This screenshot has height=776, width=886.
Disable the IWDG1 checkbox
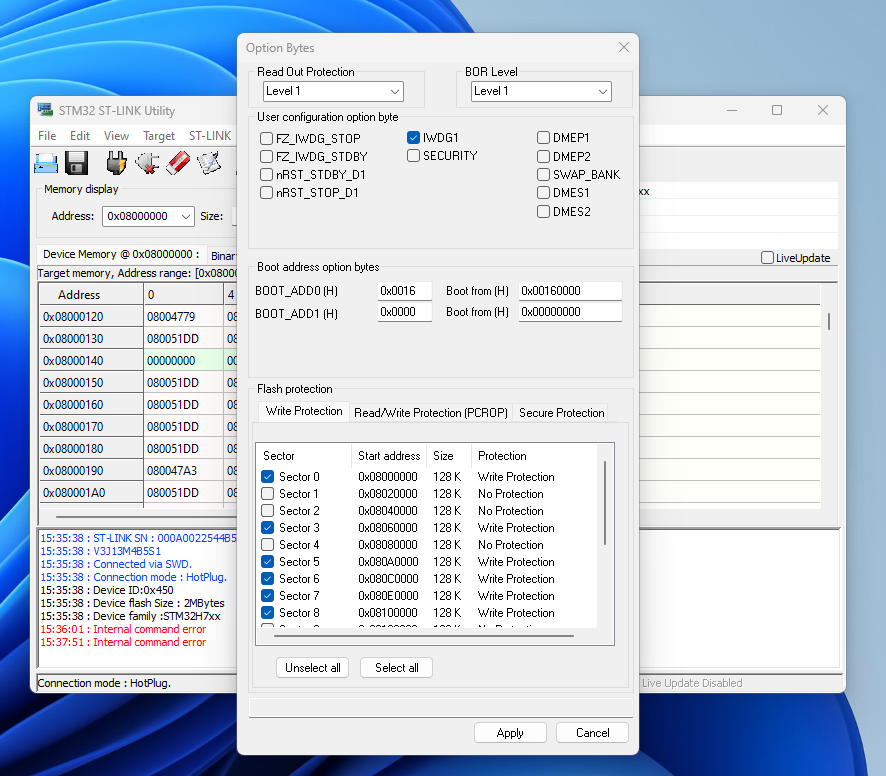413,138
